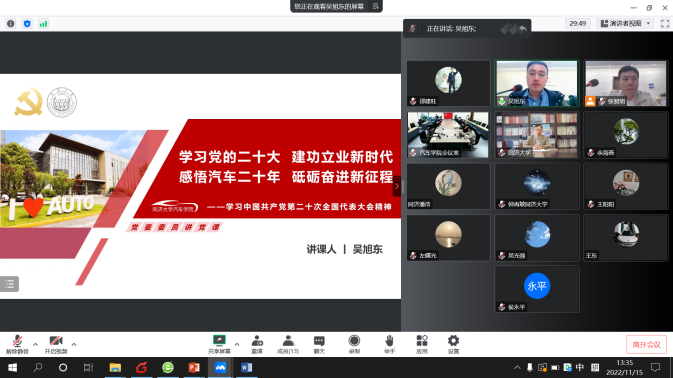Screen dimensions: 673x378
Task: Start recording with the 录制 button
Action: pos(354,345)
